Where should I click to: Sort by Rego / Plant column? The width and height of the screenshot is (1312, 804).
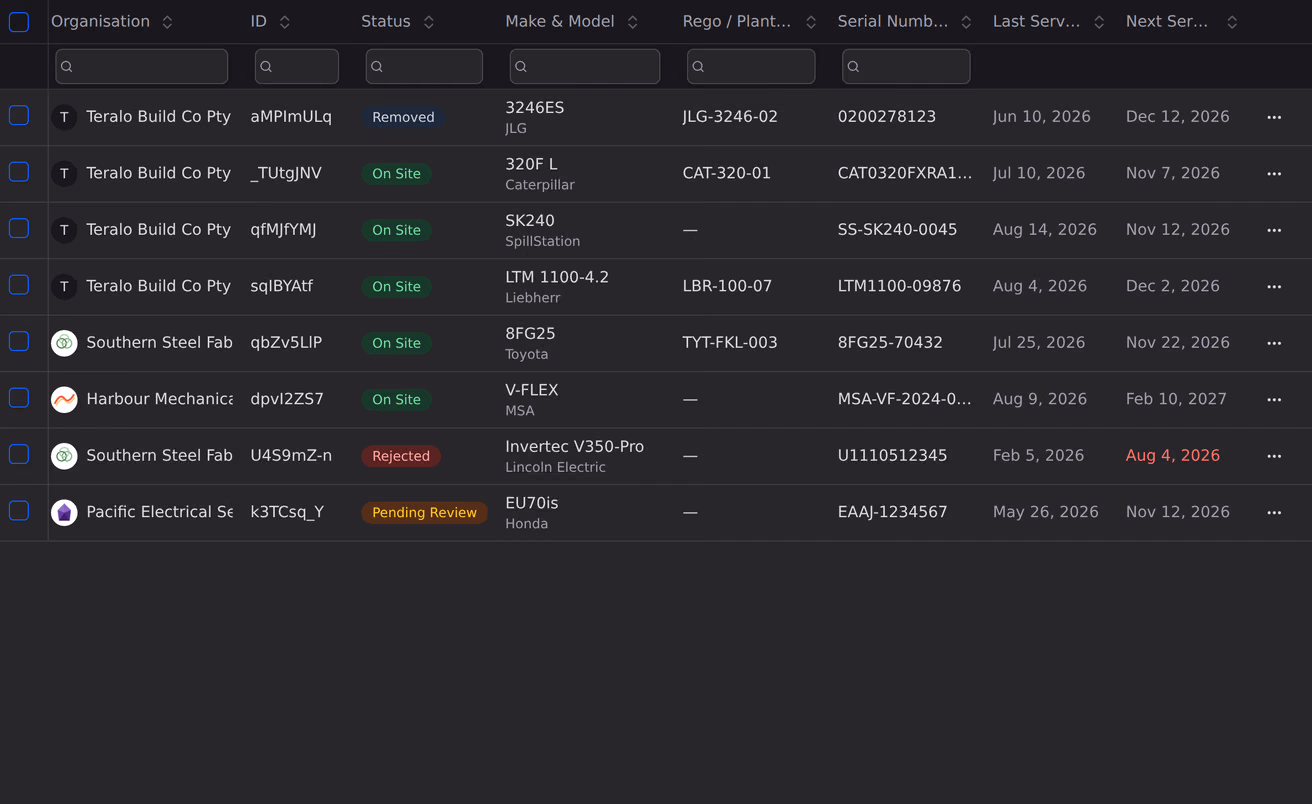tap(811, 22)
